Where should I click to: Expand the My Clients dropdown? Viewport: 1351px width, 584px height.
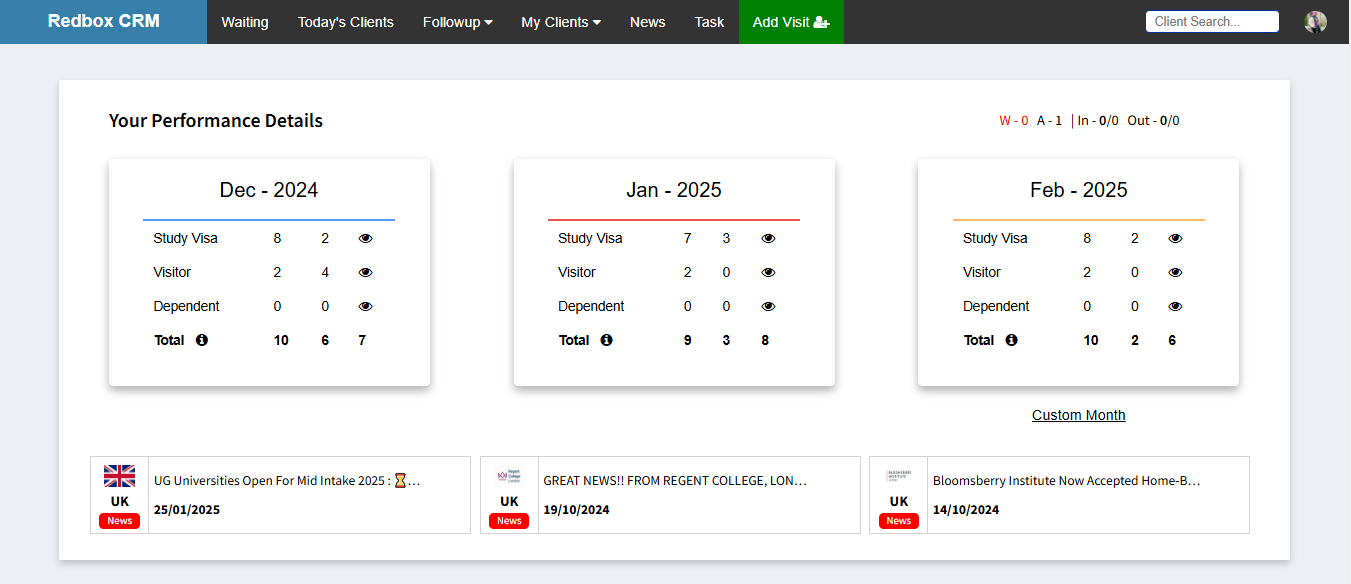[561, 22]
